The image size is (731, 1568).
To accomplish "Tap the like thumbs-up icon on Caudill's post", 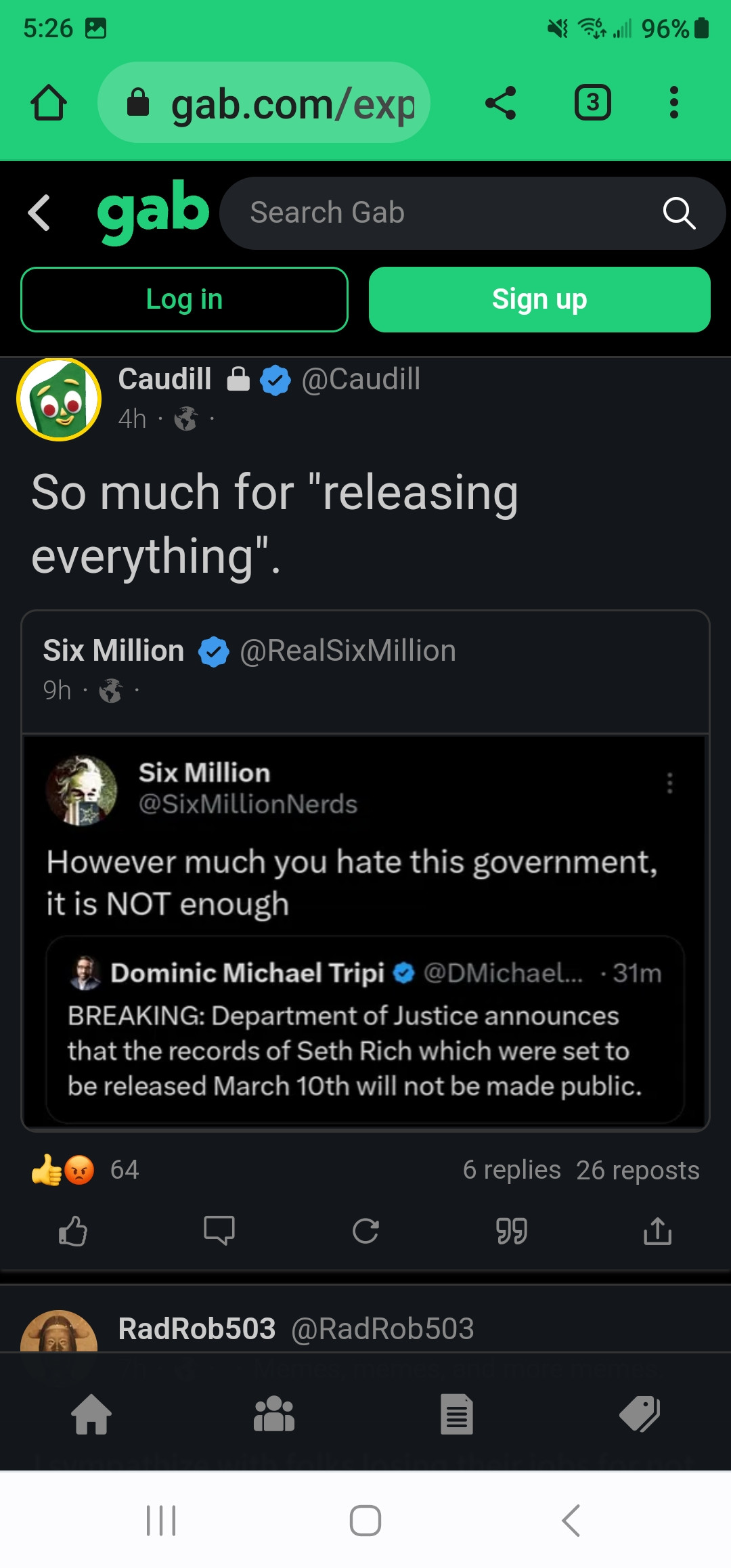I will (x=73, y=1231).
